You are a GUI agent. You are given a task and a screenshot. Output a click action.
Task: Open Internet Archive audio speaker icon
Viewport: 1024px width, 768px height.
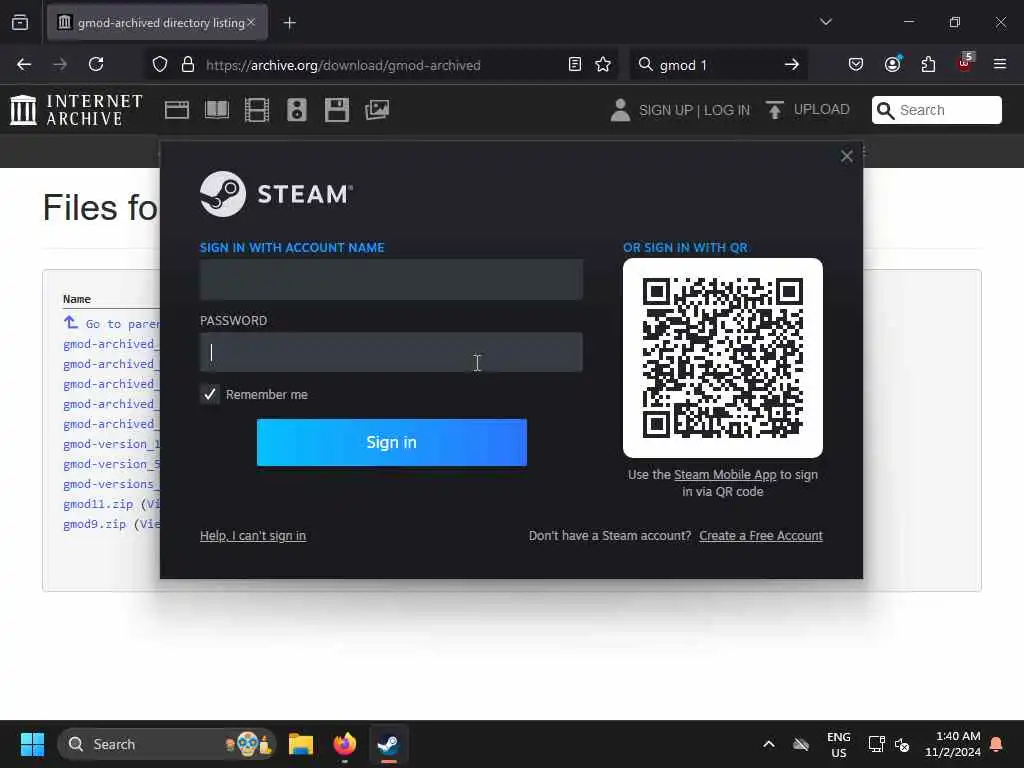click(x=296, y=110)
